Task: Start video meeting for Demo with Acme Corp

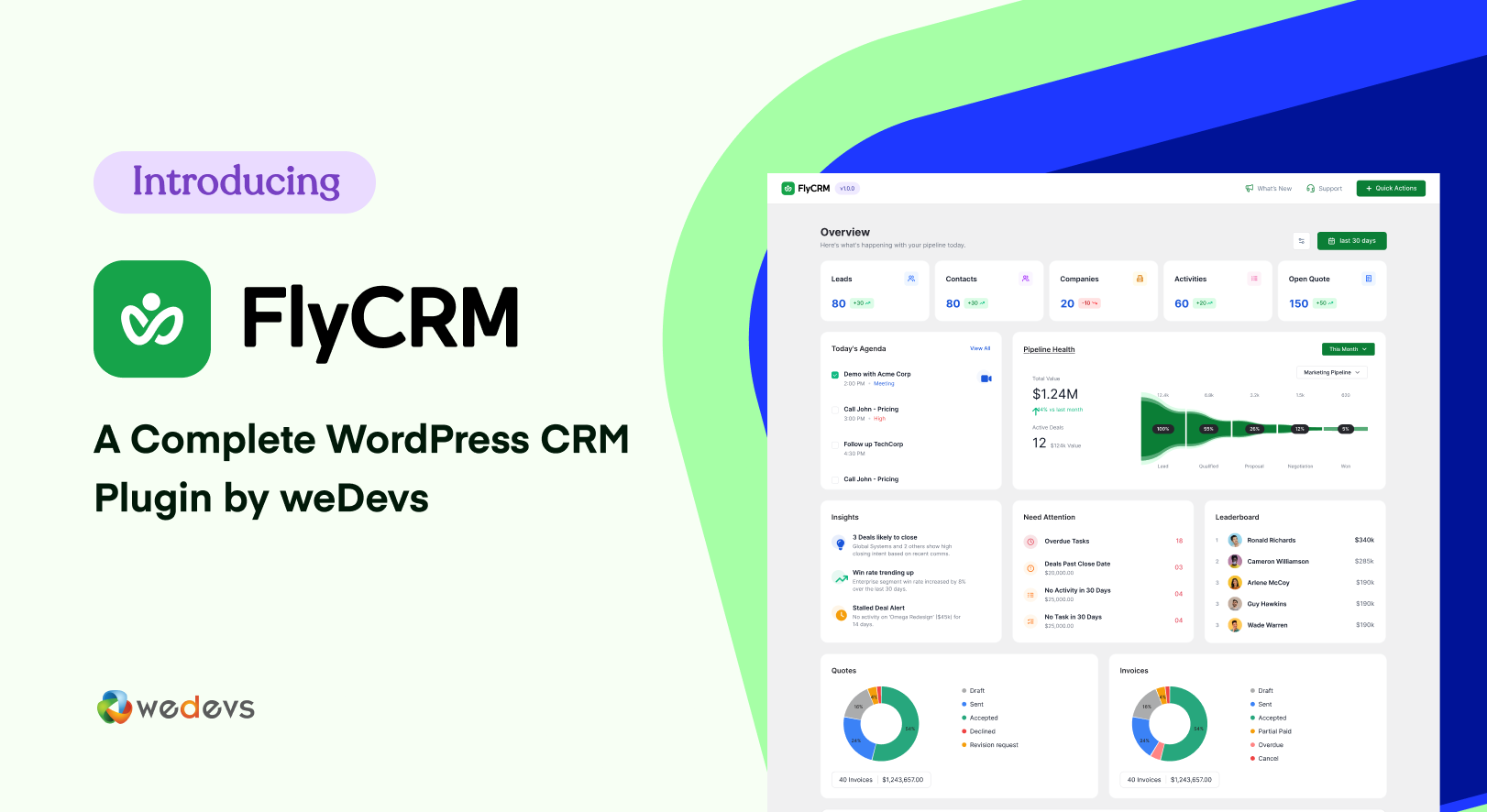Action: tap(986, 379)
